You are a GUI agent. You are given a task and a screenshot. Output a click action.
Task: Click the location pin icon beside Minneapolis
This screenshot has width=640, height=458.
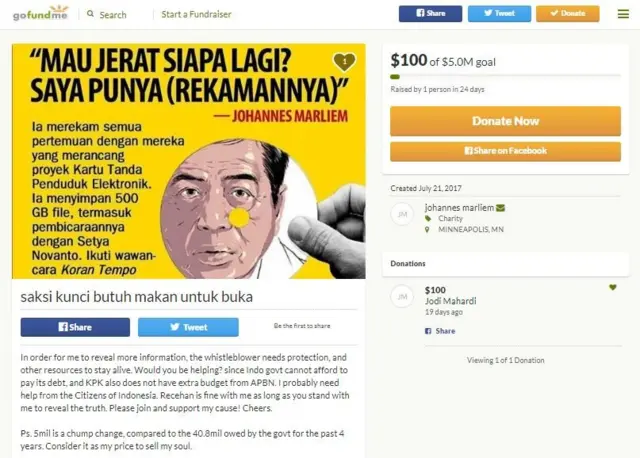pos(427,229)
